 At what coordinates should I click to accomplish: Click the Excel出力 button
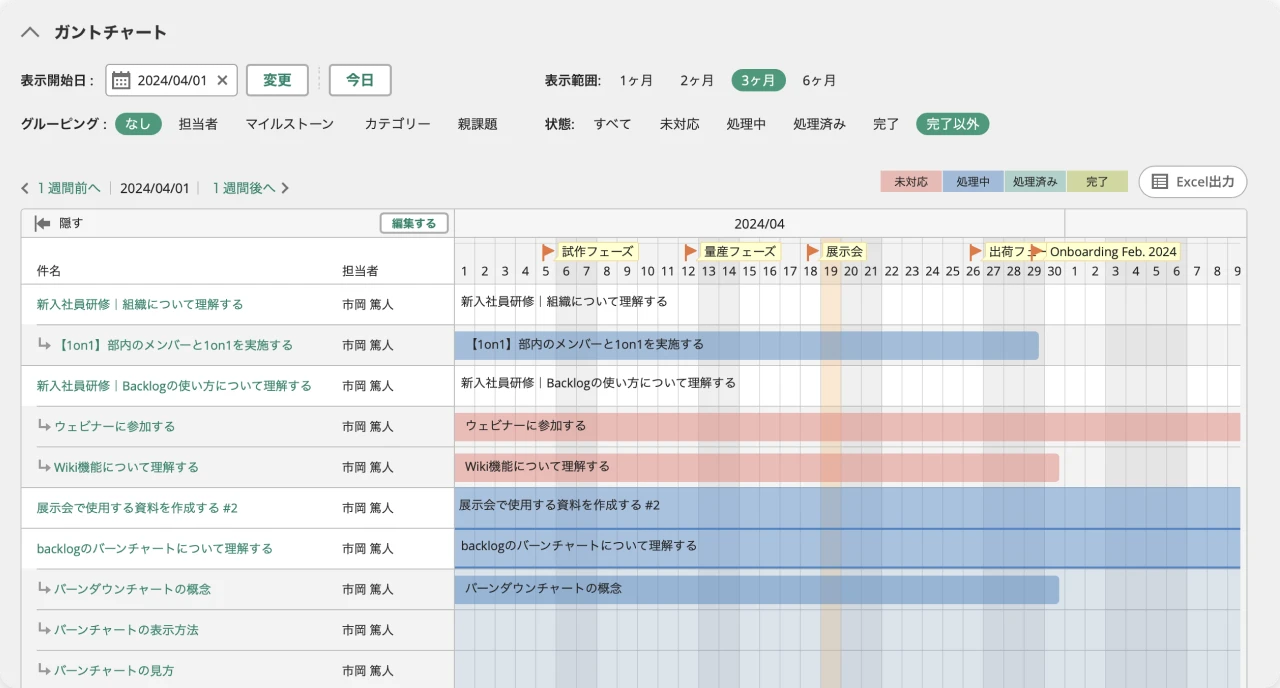coord(1193,182)
